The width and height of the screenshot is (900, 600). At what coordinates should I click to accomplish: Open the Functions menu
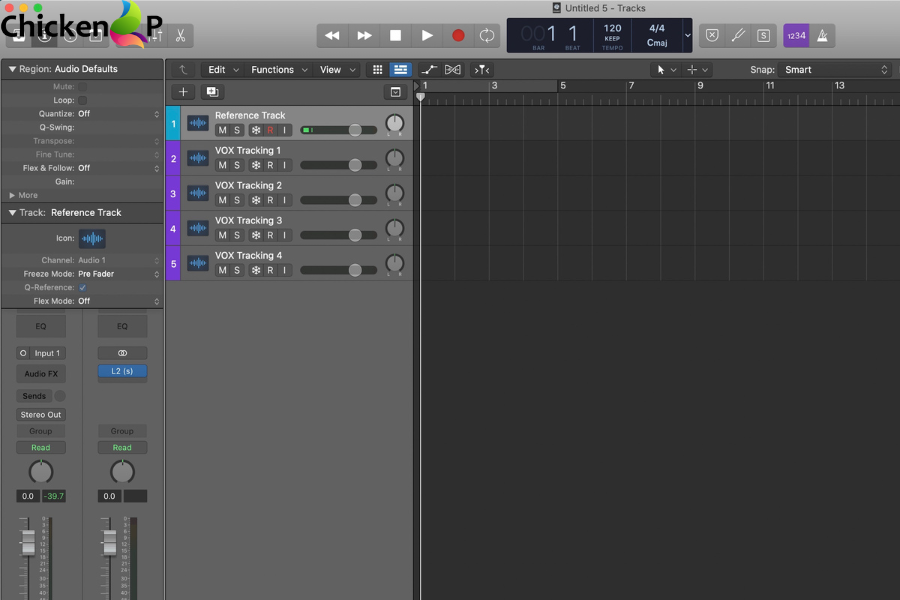272,69
